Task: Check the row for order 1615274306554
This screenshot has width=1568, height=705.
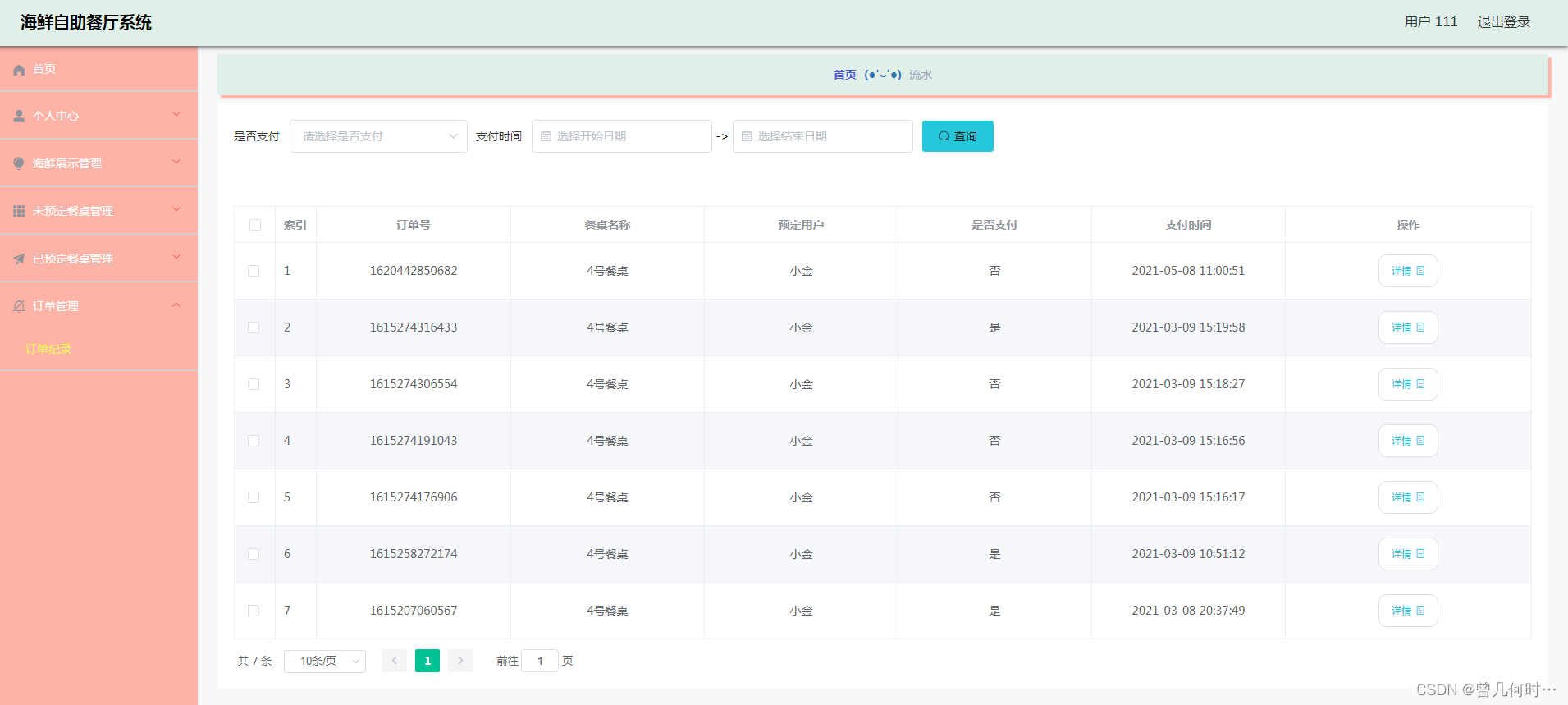Action: tap(254, 384)
